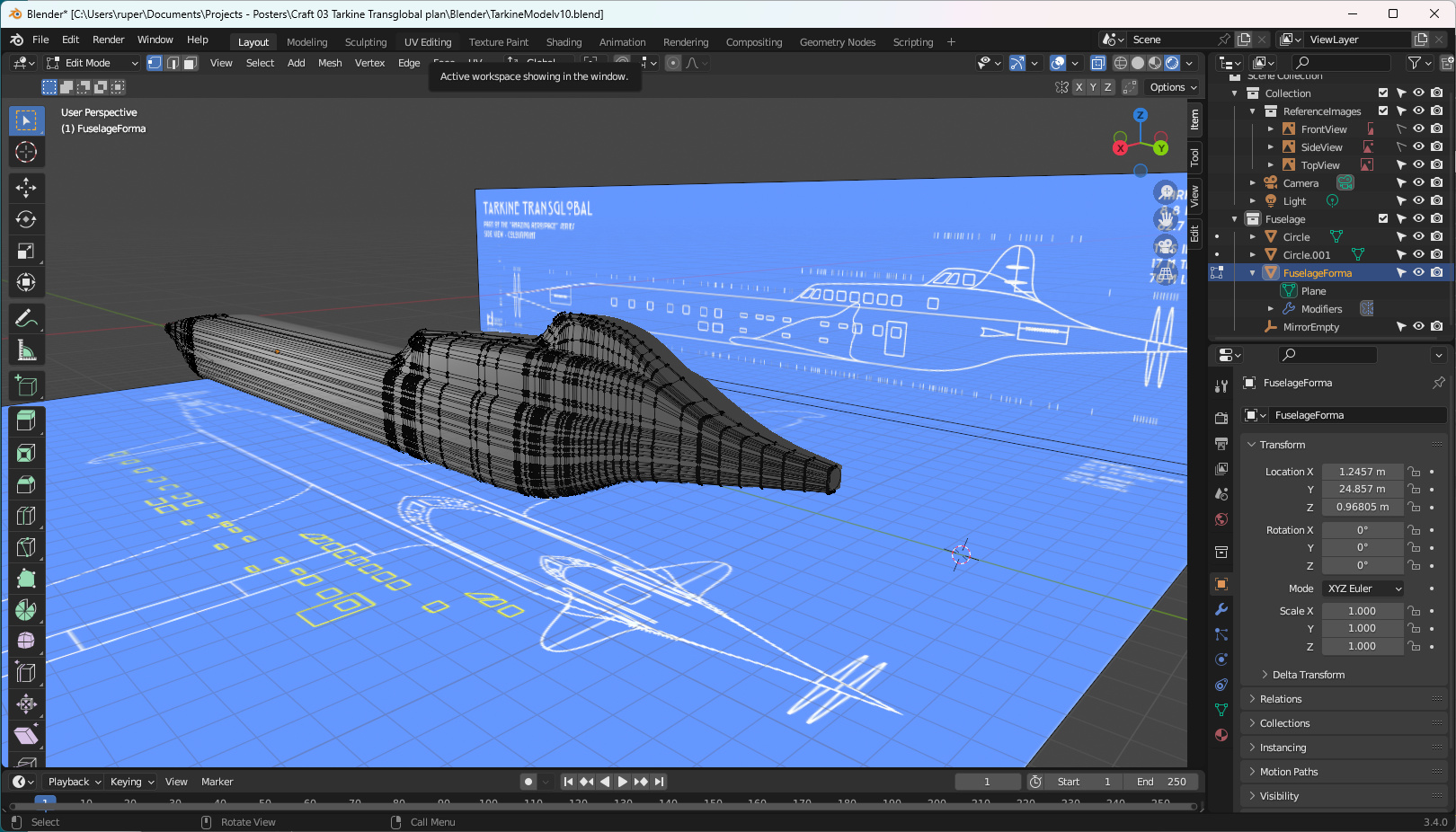The image size is (1456, 832).
Task: Open the Edit Mode dropdown
Action: 93,63
